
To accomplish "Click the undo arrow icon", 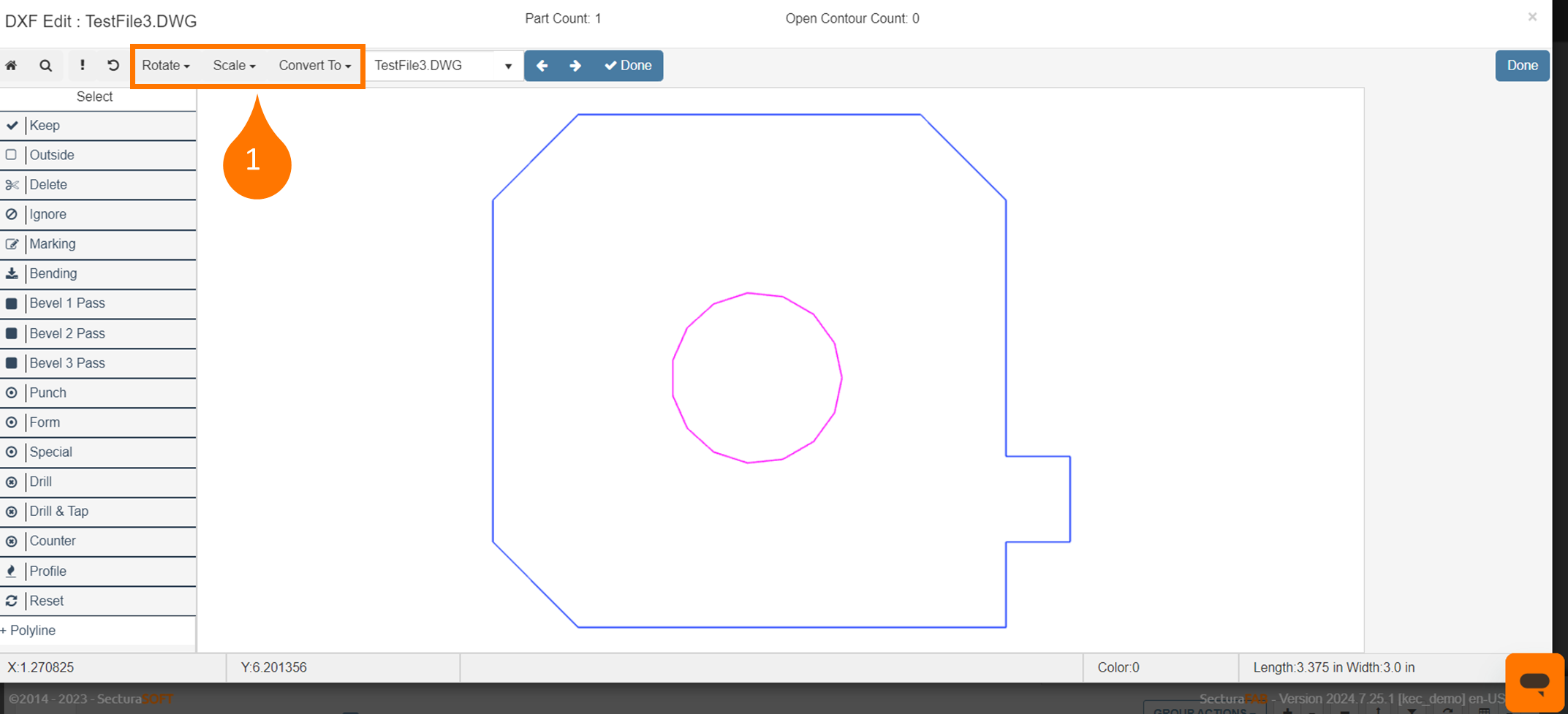I will [113, 66].
